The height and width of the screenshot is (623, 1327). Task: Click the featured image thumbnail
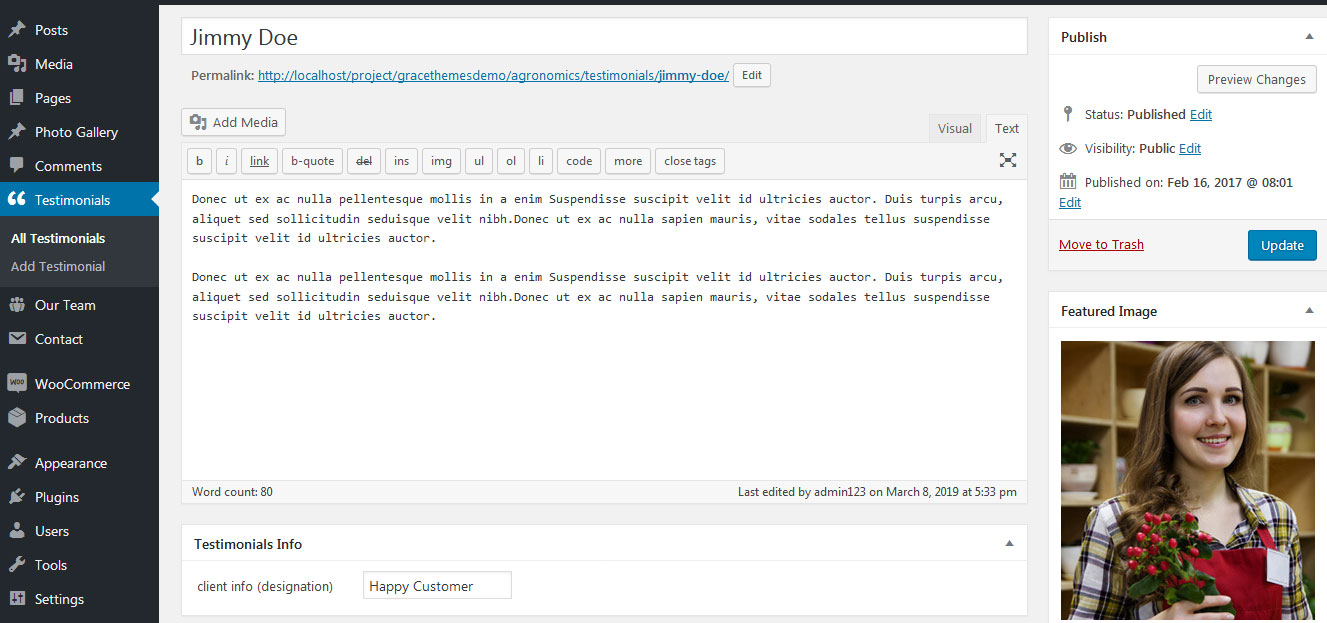(1187, 480)
